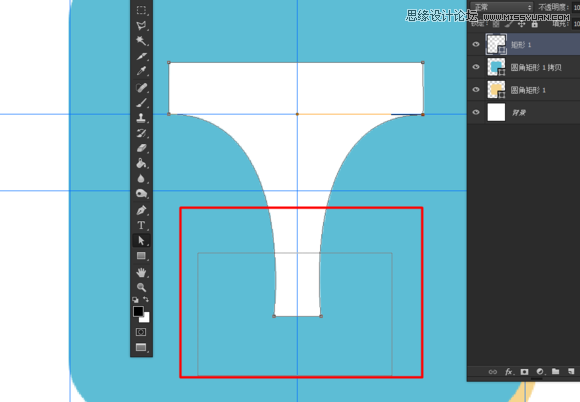The width and height of the screenshot is (580, 402).
Task: Select the Blur droplet tool
Action: [141, 179]
